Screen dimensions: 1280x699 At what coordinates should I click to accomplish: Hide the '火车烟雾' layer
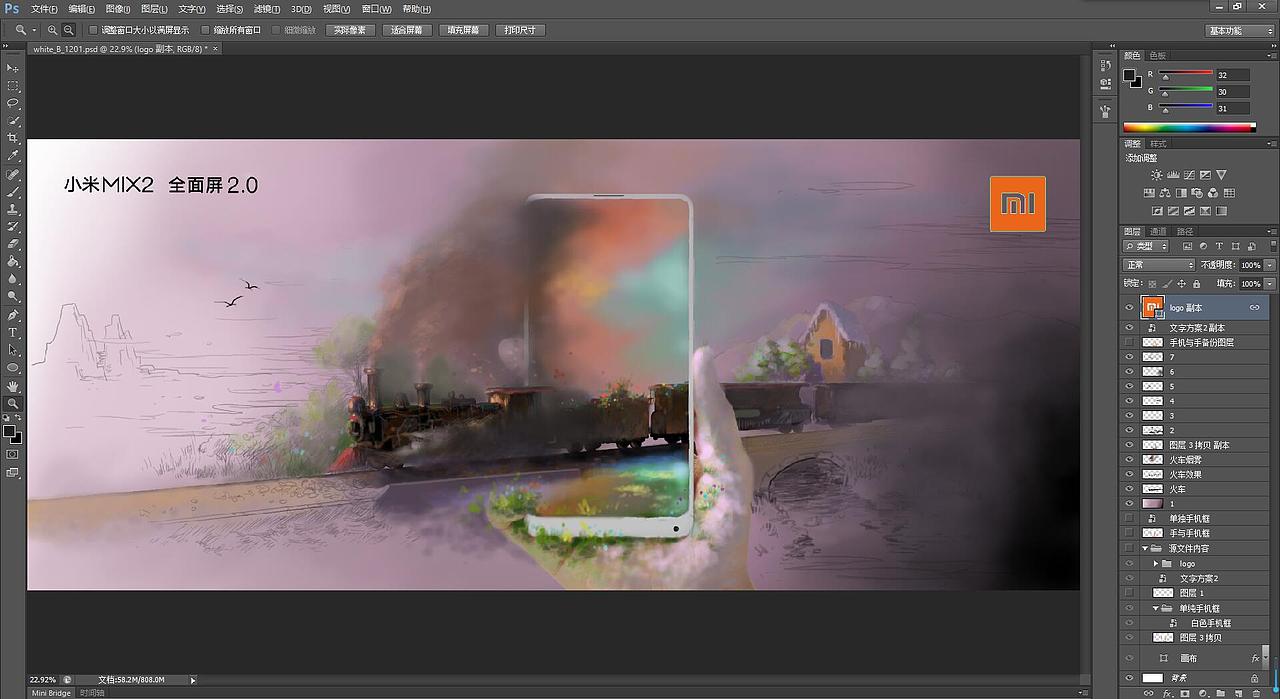(1129, 459)
